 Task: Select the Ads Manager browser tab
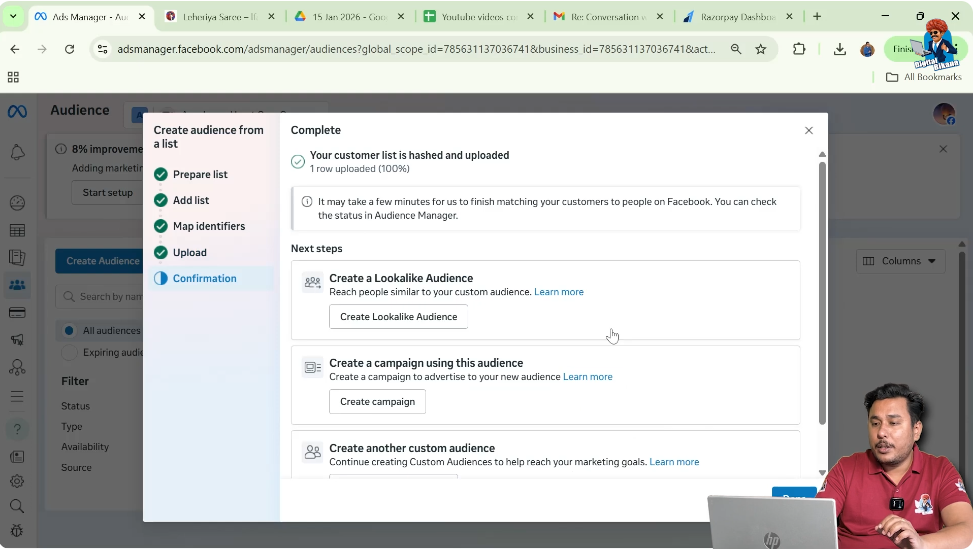pos(90,17)
